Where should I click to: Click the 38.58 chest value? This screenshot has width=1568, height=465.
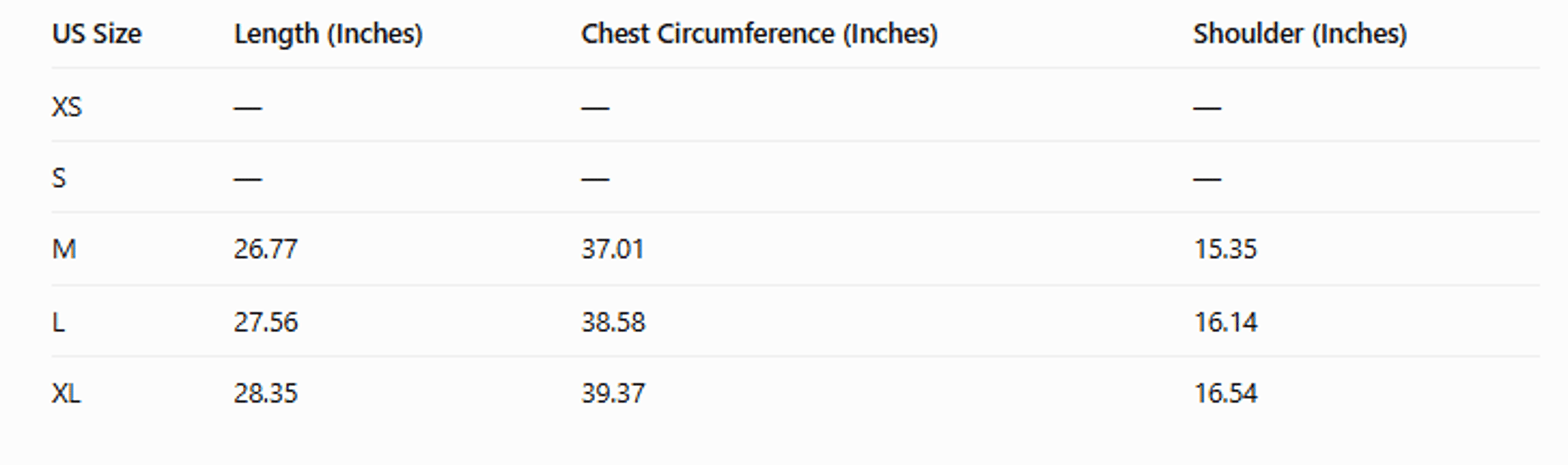[x=613, y=322]
